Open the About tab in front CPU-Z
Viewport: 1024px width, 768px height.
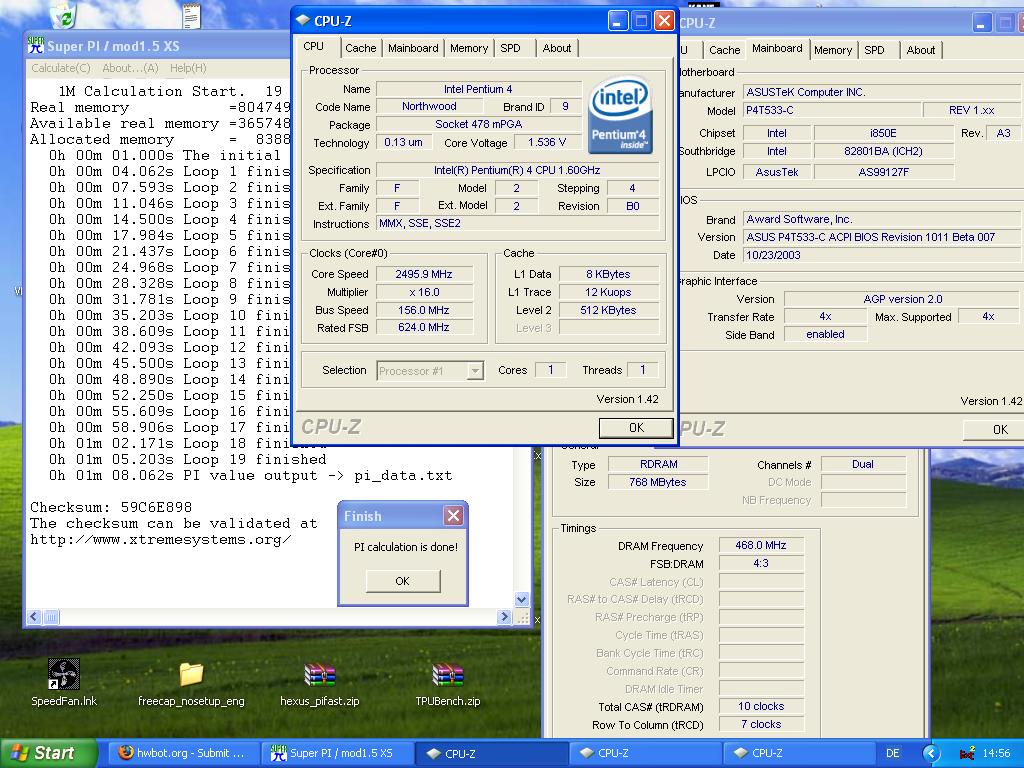pos(556,48)
